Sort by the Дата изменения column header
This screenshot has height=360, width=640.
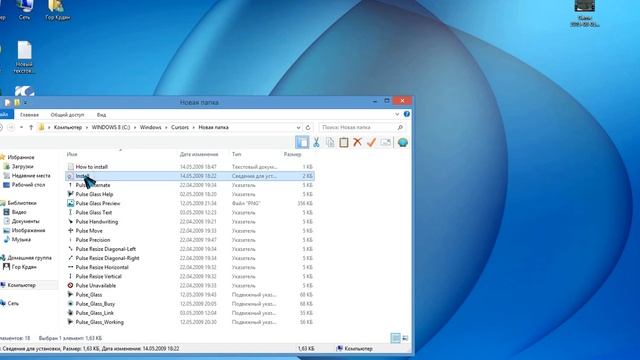pyautogui.click(x=199, y=154)
